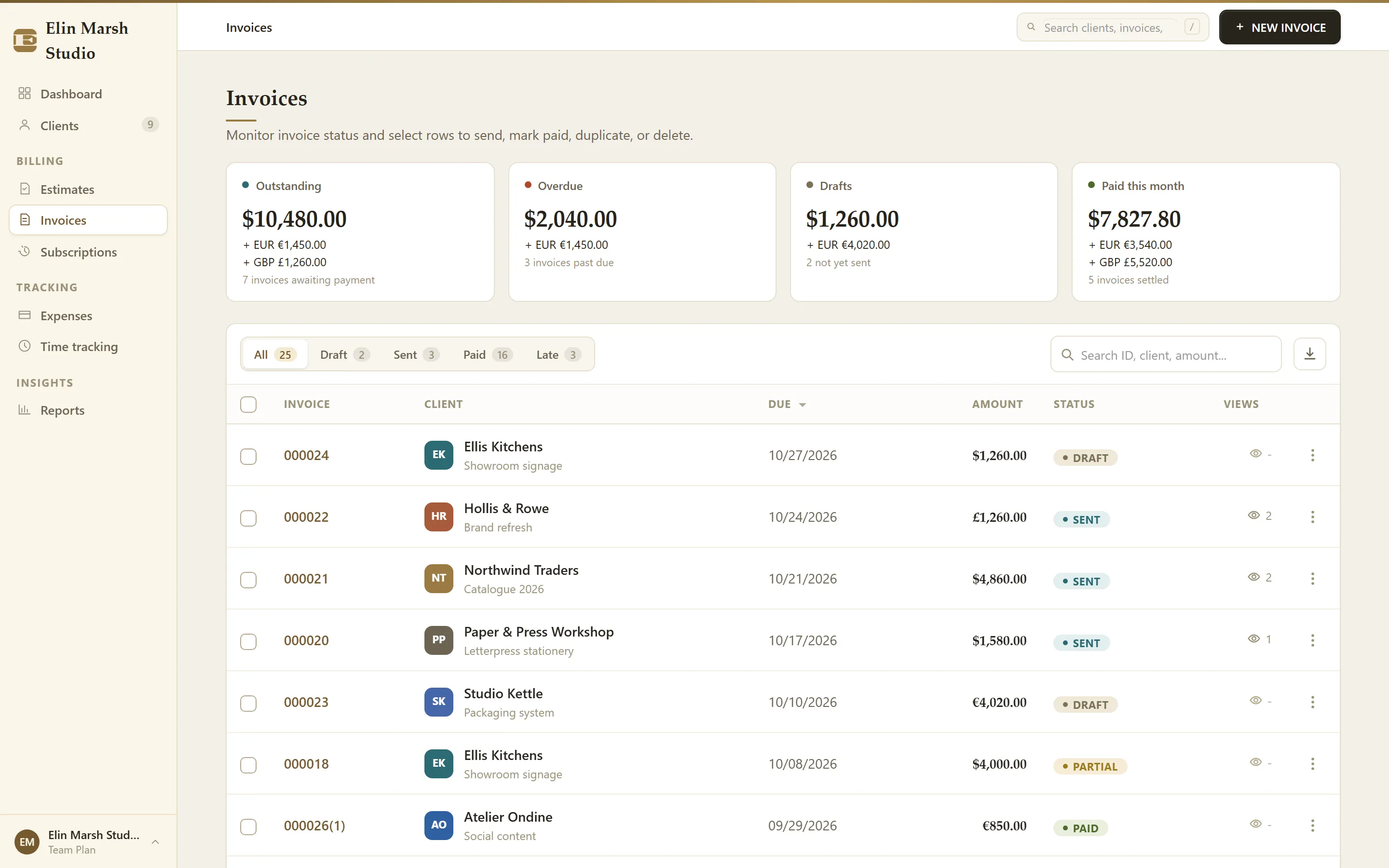Create a New Invoice

tap(1280, 27)
